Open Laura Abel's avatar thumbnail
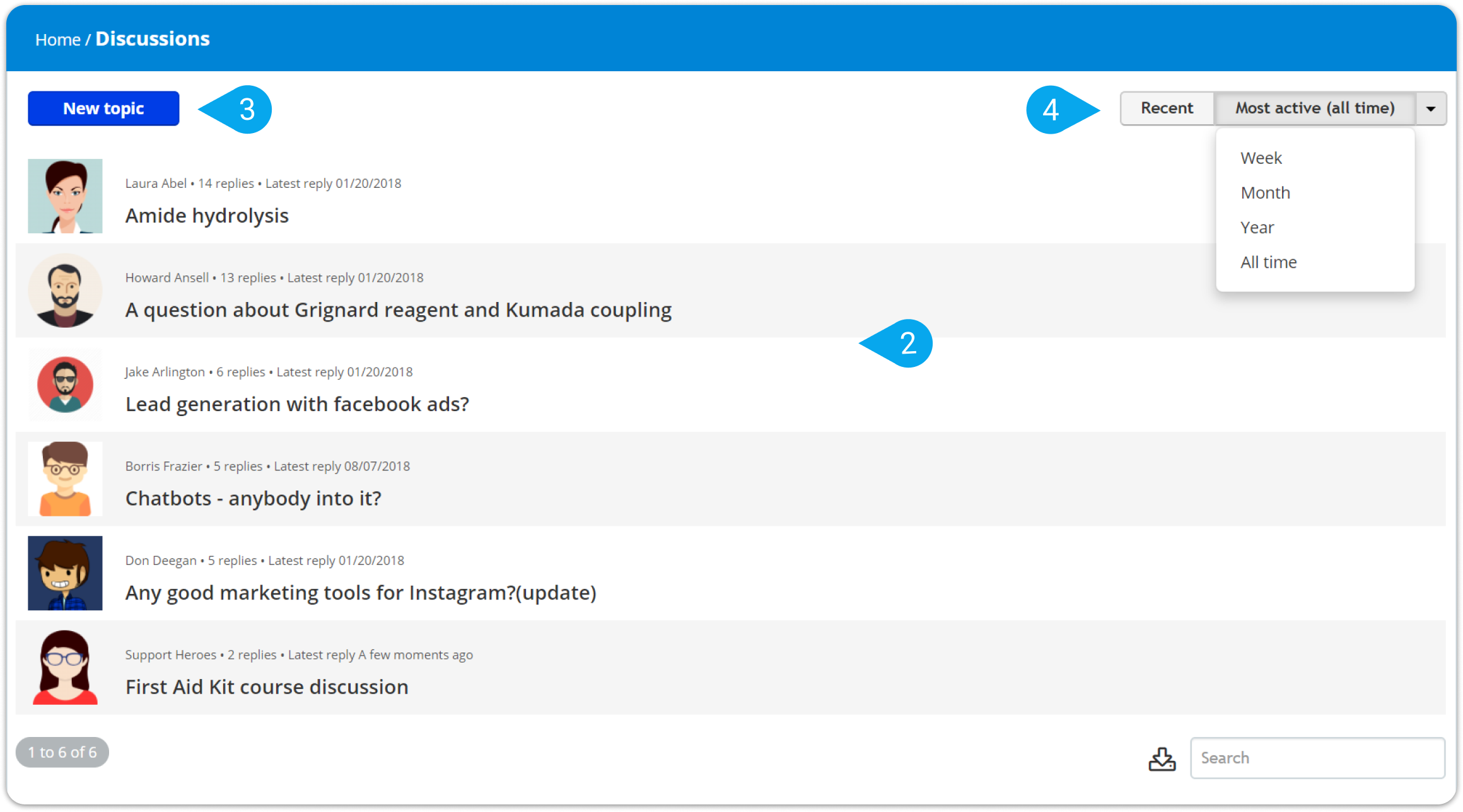 coord(65,196)
